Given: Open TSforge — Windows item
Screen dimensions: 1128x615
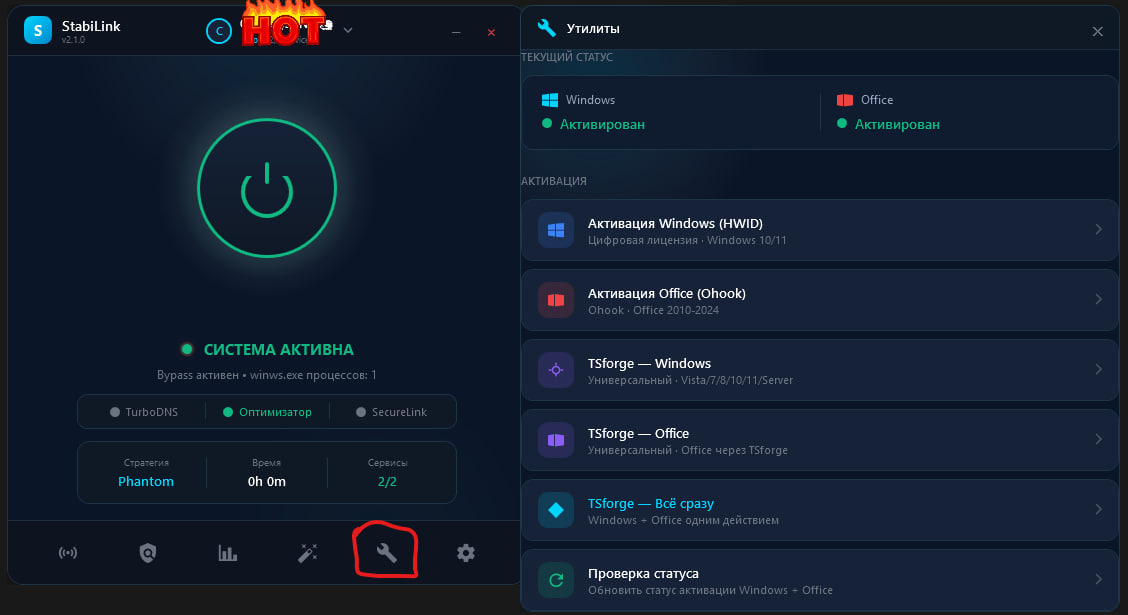Looking at the screenshot, I should point(819,370).
